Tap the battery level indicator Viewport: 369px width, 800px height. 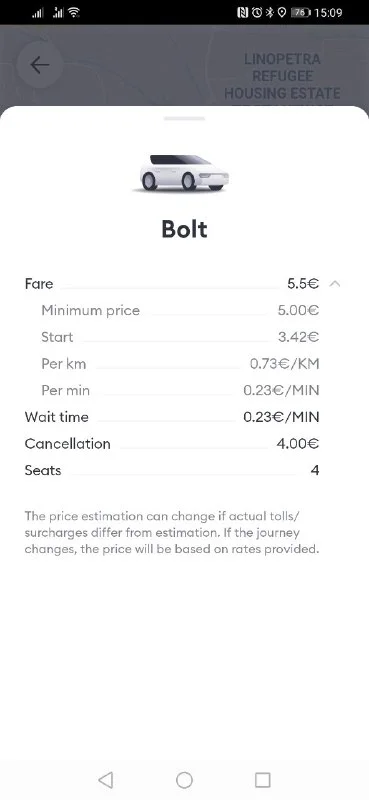[301, 12]
